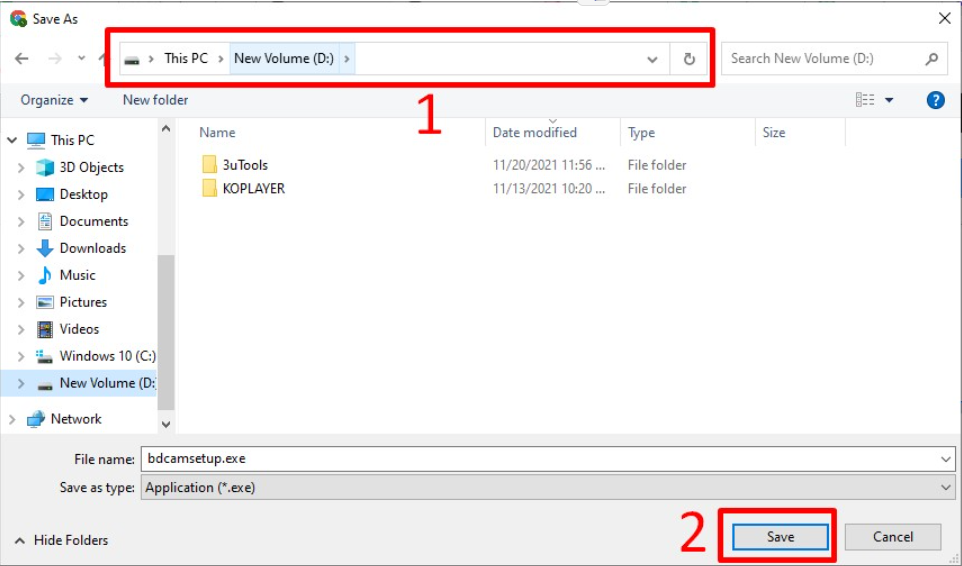Screen dimensions: 962x566
Task: Select Windows 10 (C:) drive
Action: tap(107, 356)
